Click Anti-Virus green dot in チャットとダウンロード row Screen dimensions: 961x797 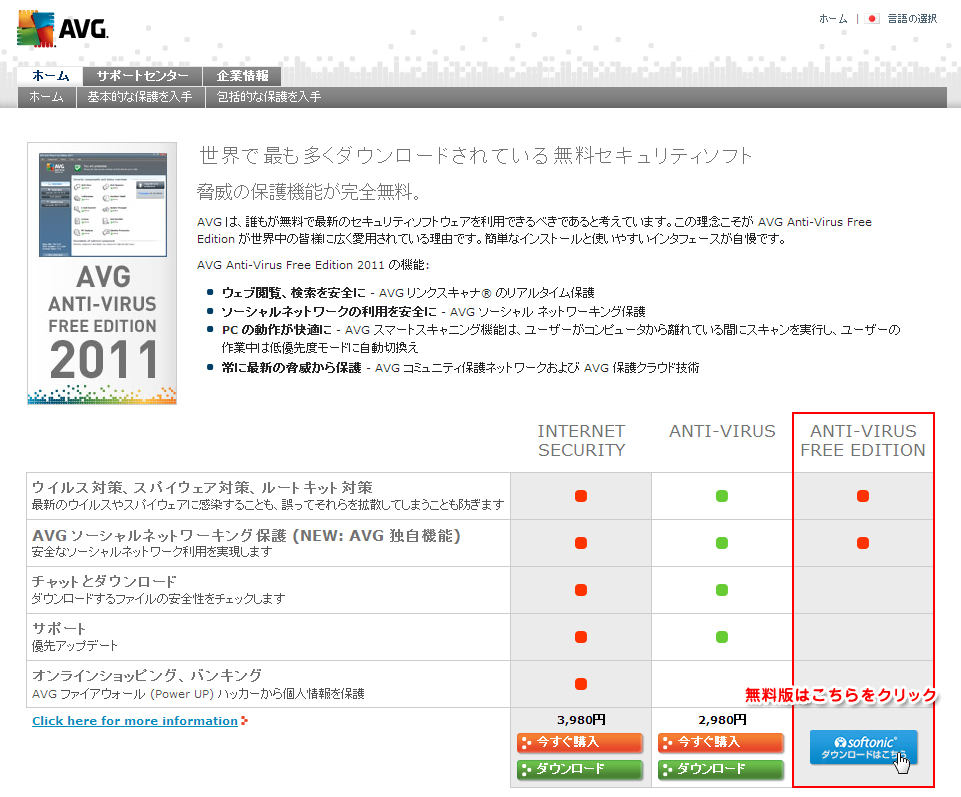click(722, 590)
